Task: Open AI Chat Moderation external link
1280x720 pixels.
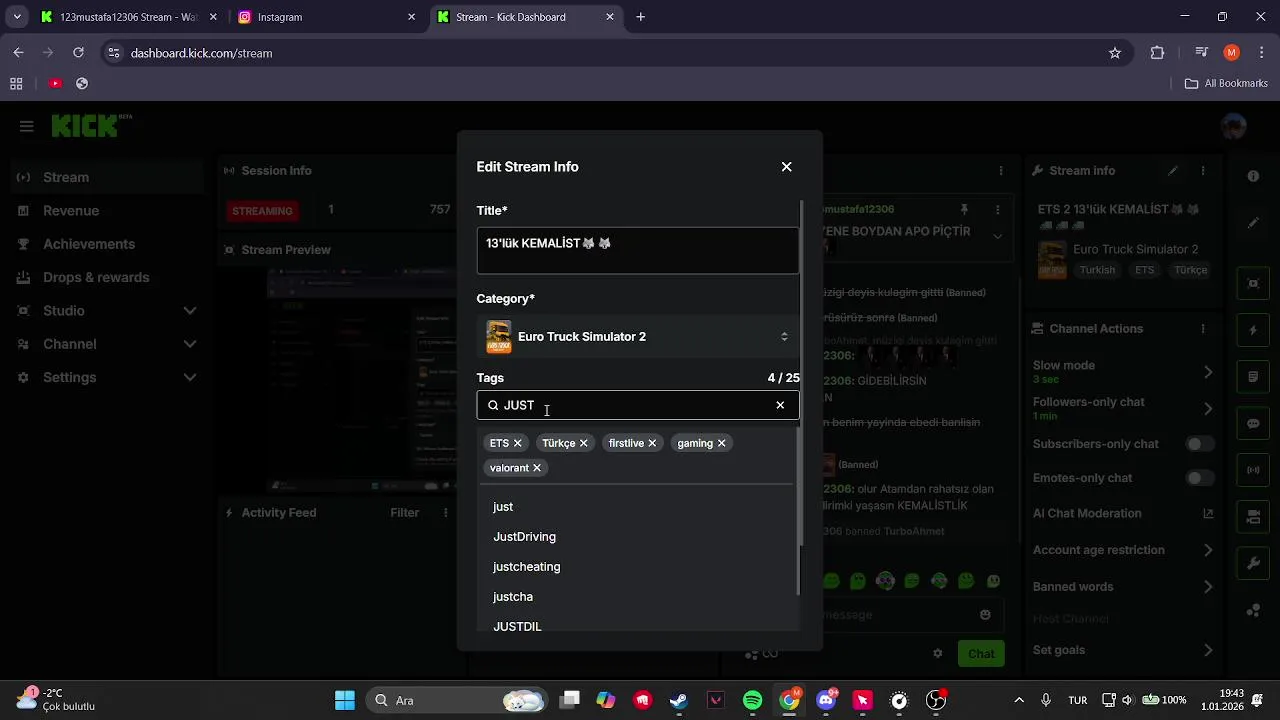Action: coord(1207,514)
